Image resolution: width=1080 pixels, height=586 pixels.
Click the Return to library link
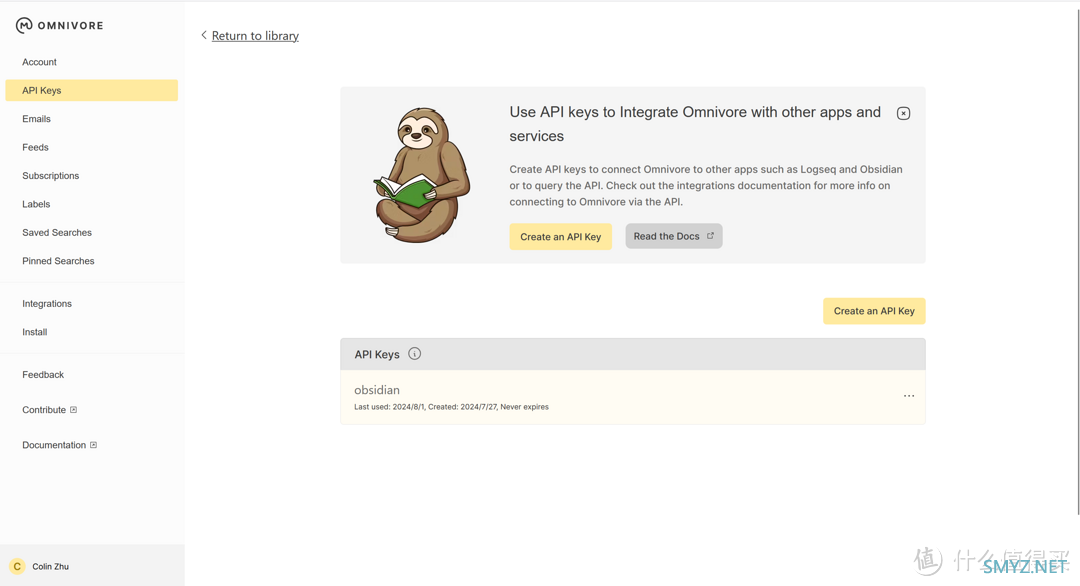point(255,36)
